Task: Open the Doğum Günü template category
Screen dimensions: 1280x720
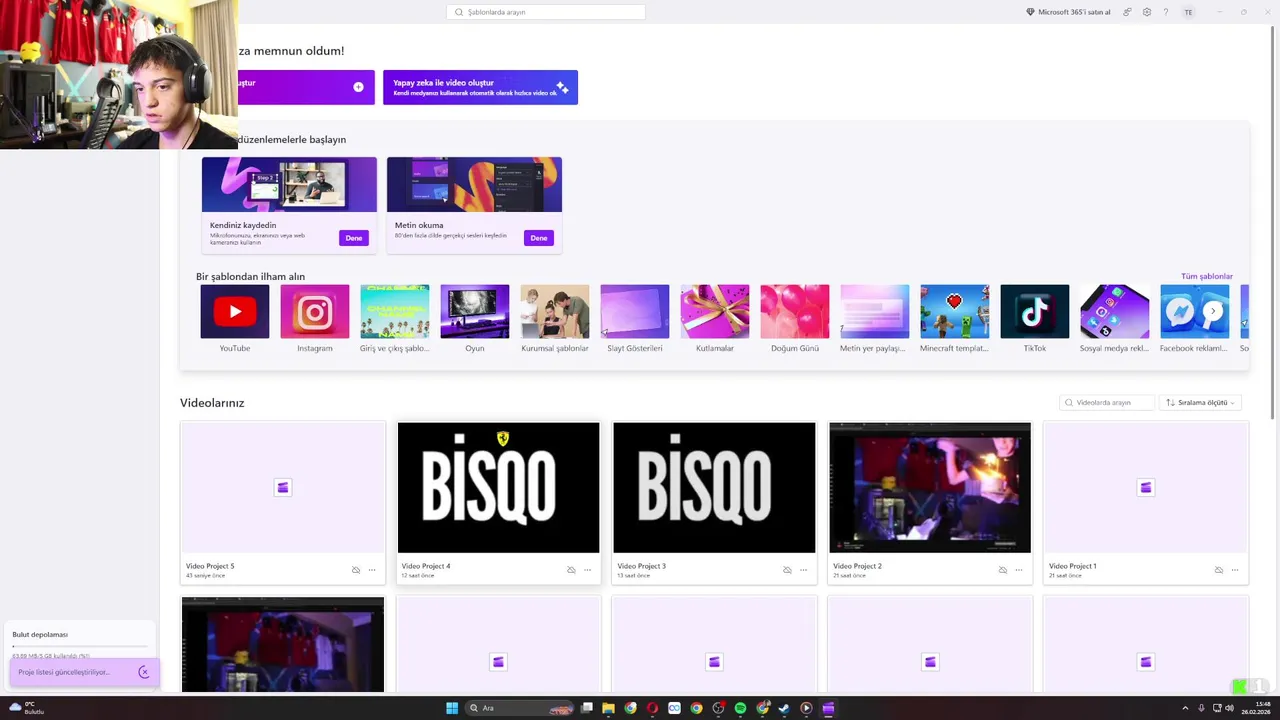Action: [x=795, y=318]
